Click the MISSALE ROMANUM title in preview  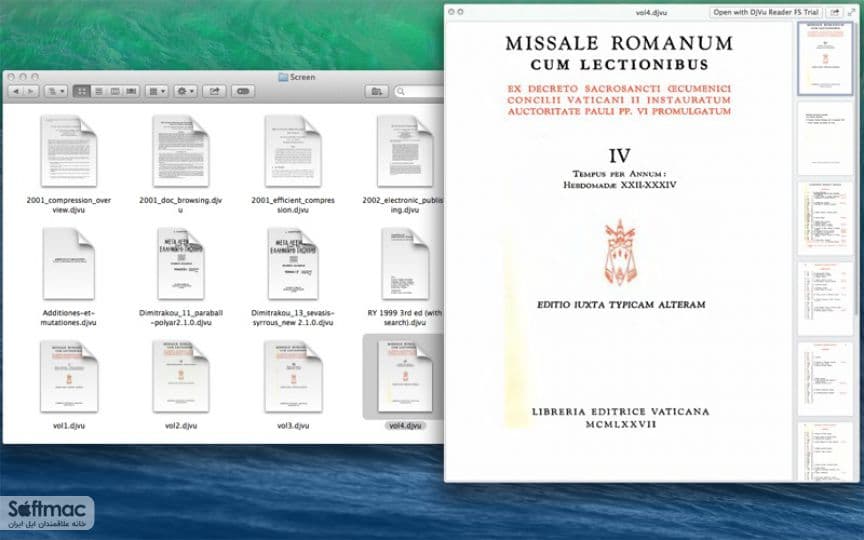pos(619,43)
